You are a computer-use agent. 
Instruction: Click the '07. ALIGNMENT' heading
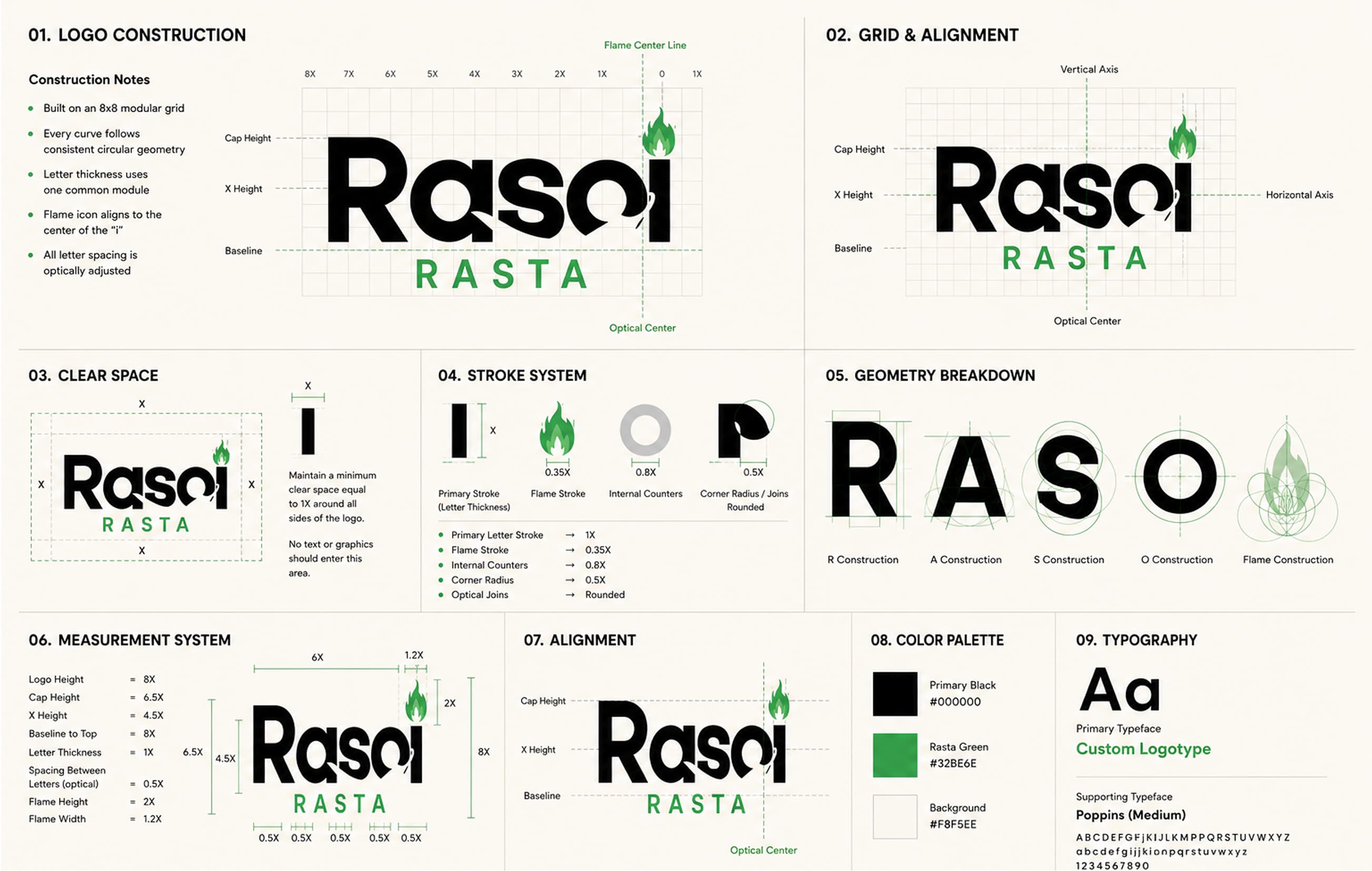579,640
